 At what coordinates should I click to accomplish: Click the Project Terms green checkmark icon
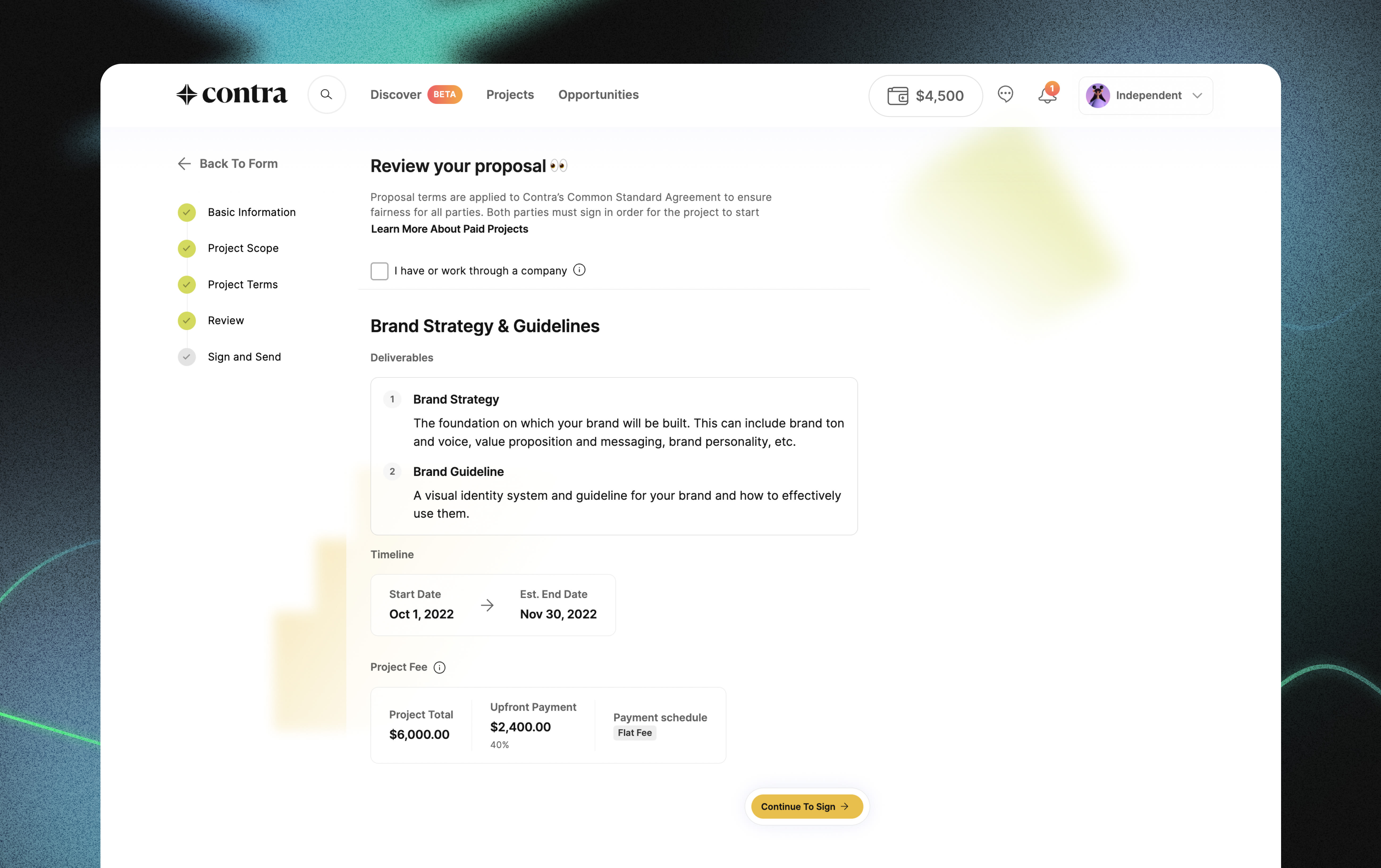(x=186, y=284)
